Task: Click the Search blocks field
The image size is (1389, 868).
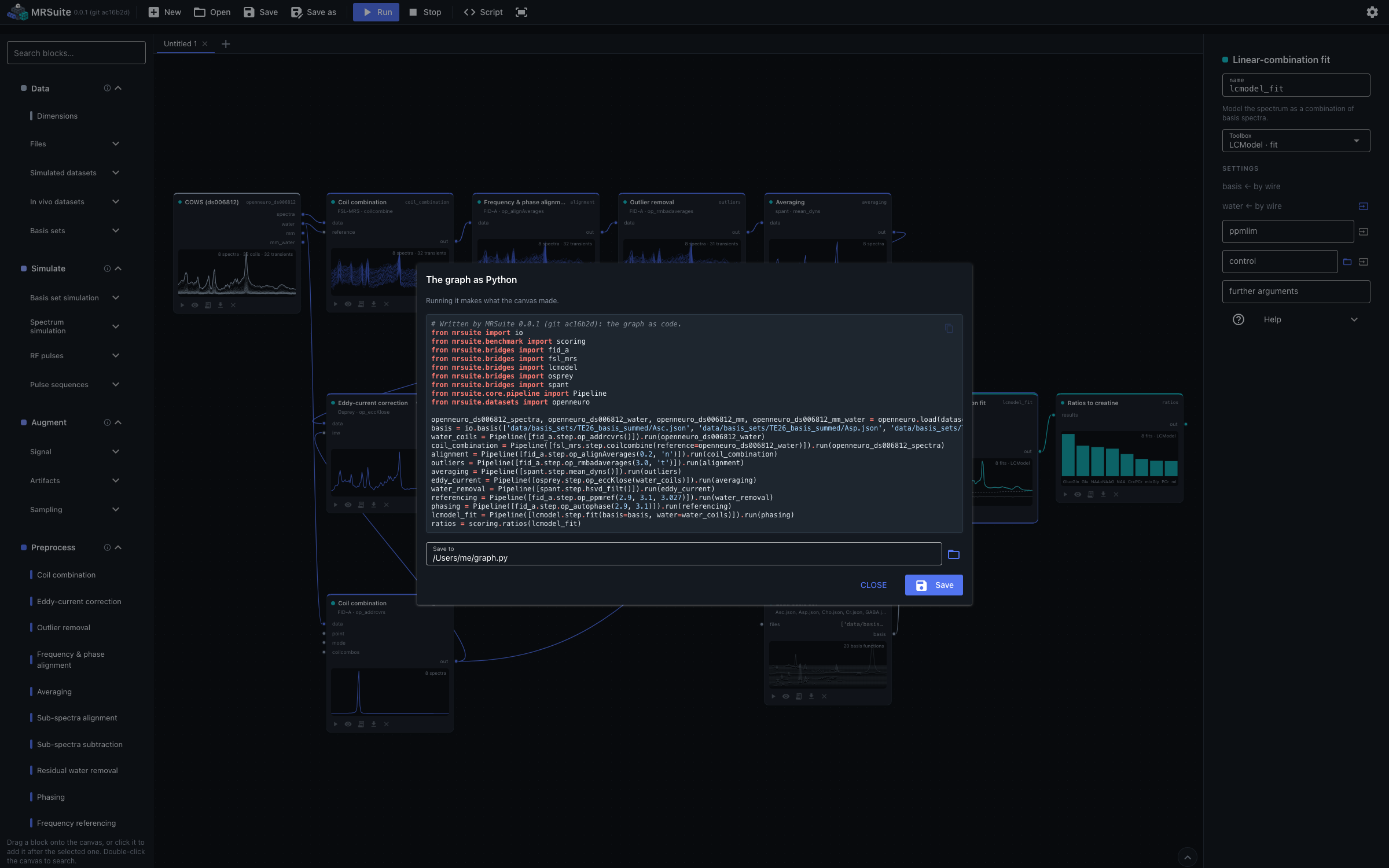Action: (x=76, y=53)
